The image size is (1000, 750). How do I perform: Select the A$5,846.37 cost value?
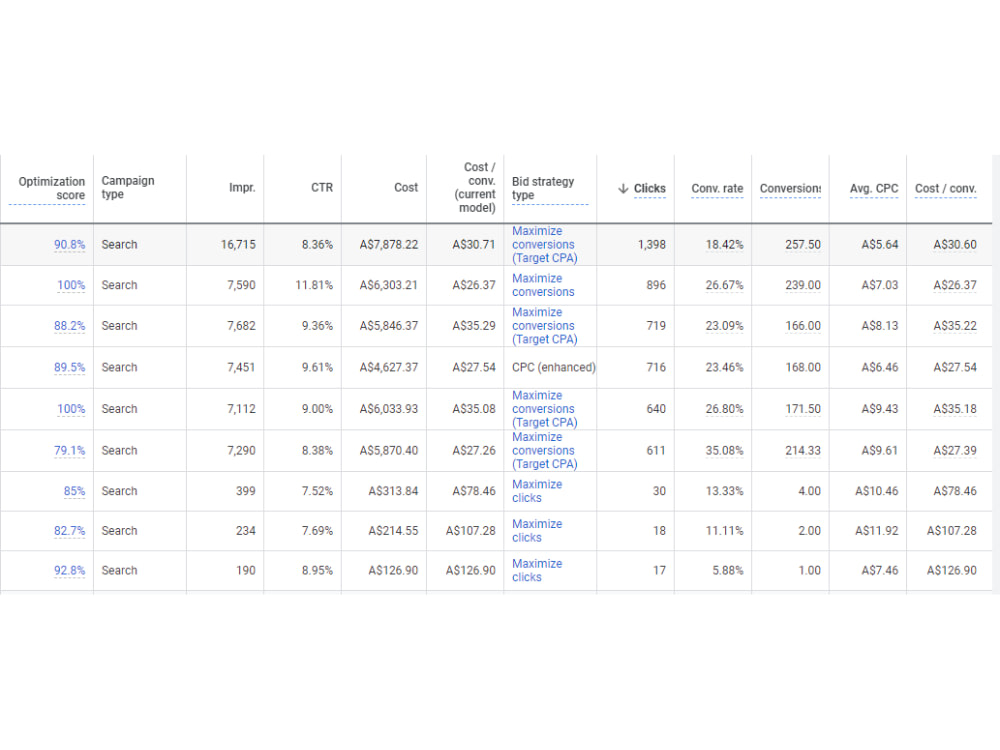pos(389,325)
